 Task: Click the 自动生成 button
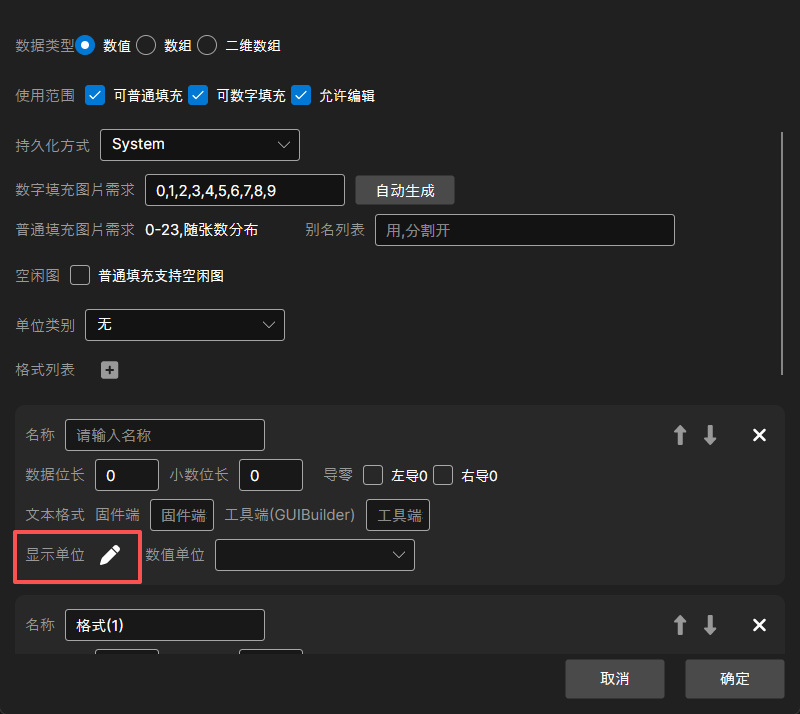[405, 190]
